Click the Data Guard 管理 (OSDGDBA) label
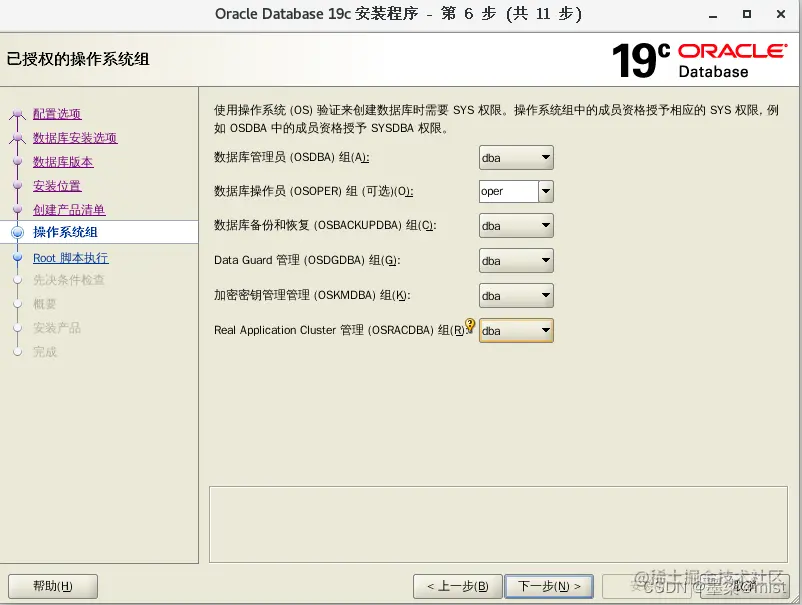The height and width of the screenshot is (605, 802). pos(307,260)
